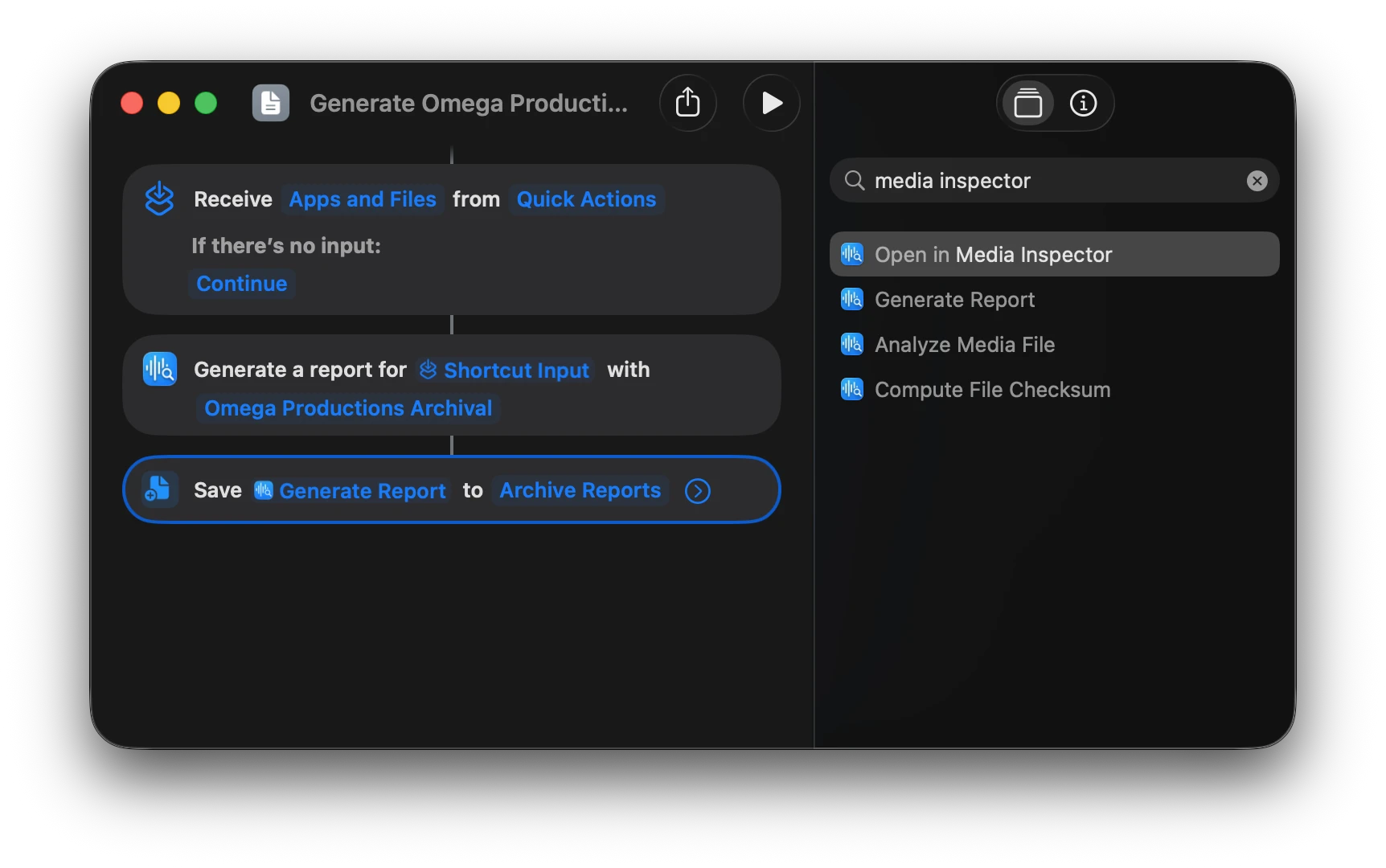Screen dimensions: 1386x868
Task: Close the Shortcuts editor window
Action: (132, 103)
